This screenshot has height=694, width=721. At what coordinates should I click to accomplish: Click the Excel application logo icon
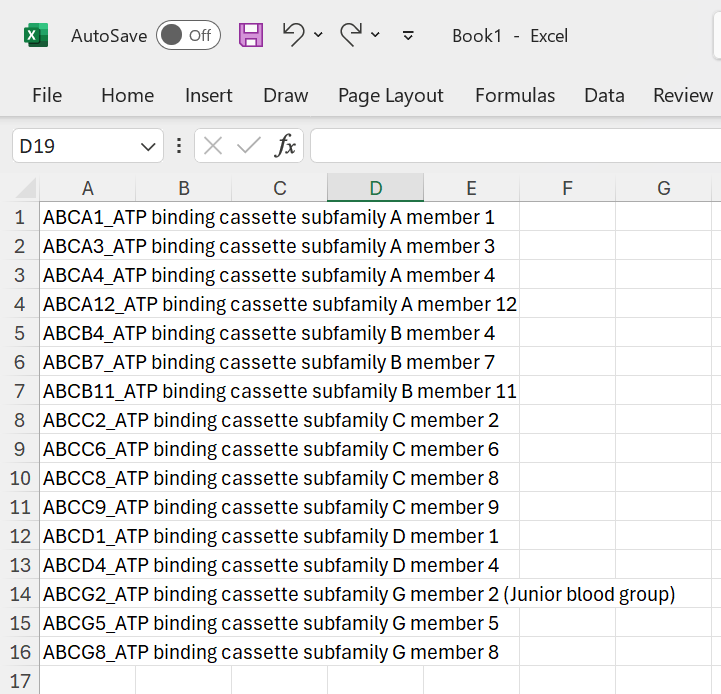(36, 35)
